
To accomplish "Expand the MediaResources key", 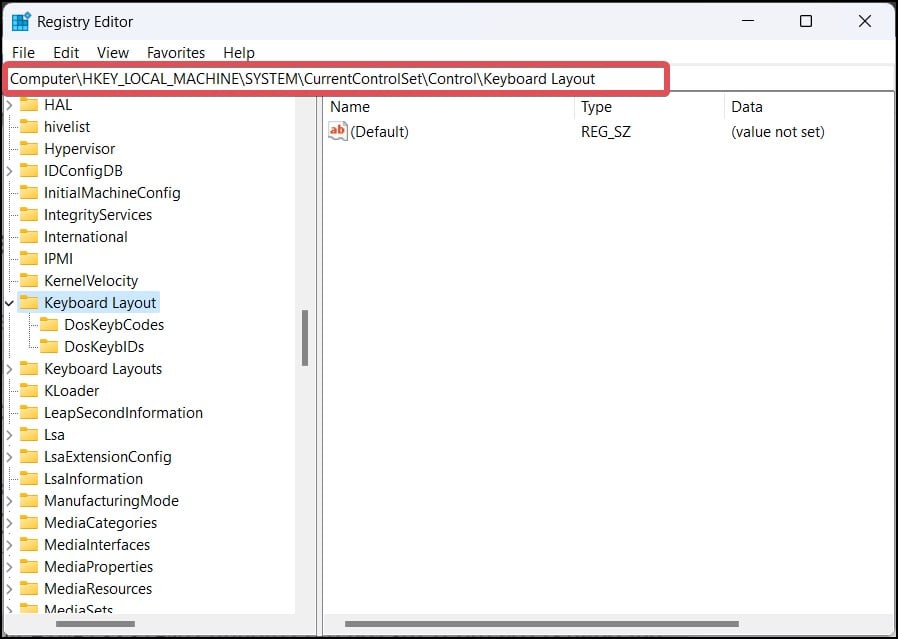I will (9, 589).
